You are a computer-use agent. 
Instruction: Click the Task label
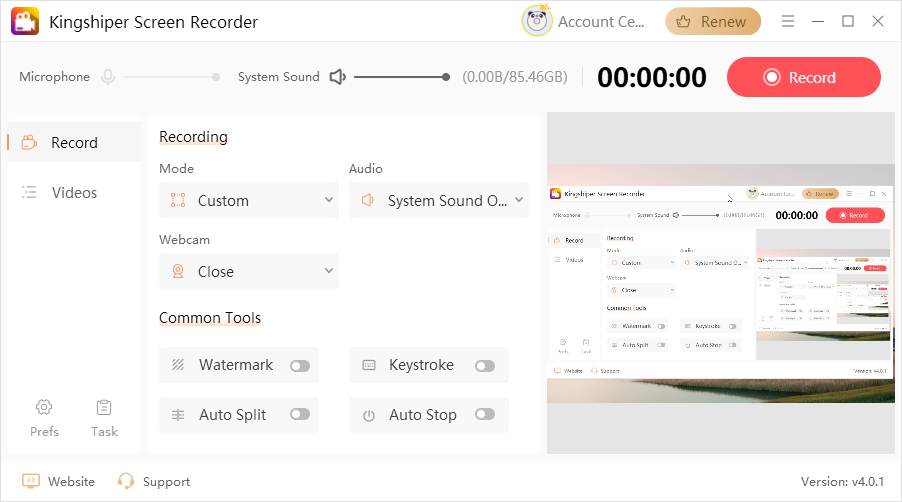(x=104, y=431)
